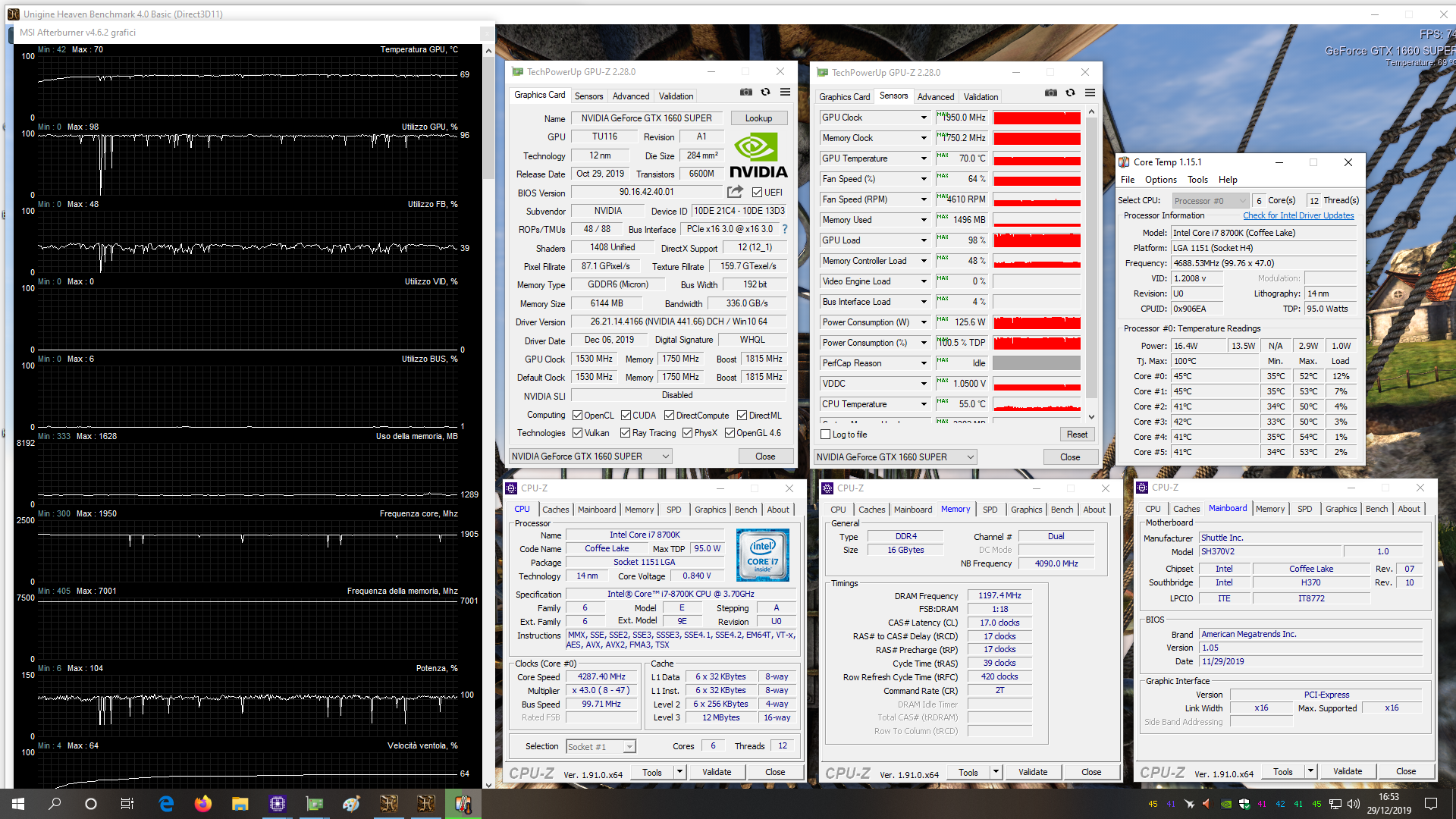Expand PerfCap Reason sensor dropdown

tap(924, 363)
